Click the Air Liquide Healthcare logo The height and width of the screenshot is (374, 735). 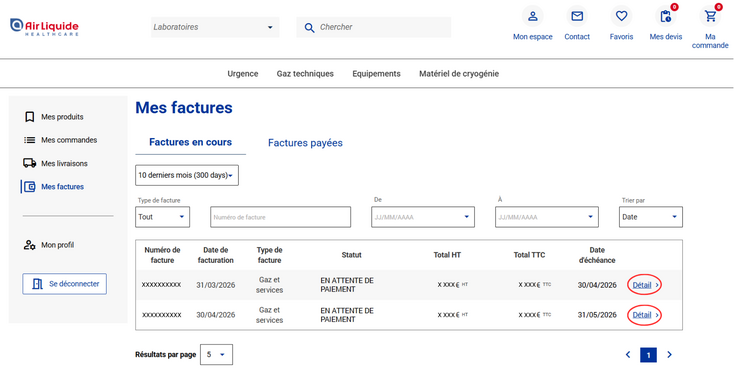point(44,27)
